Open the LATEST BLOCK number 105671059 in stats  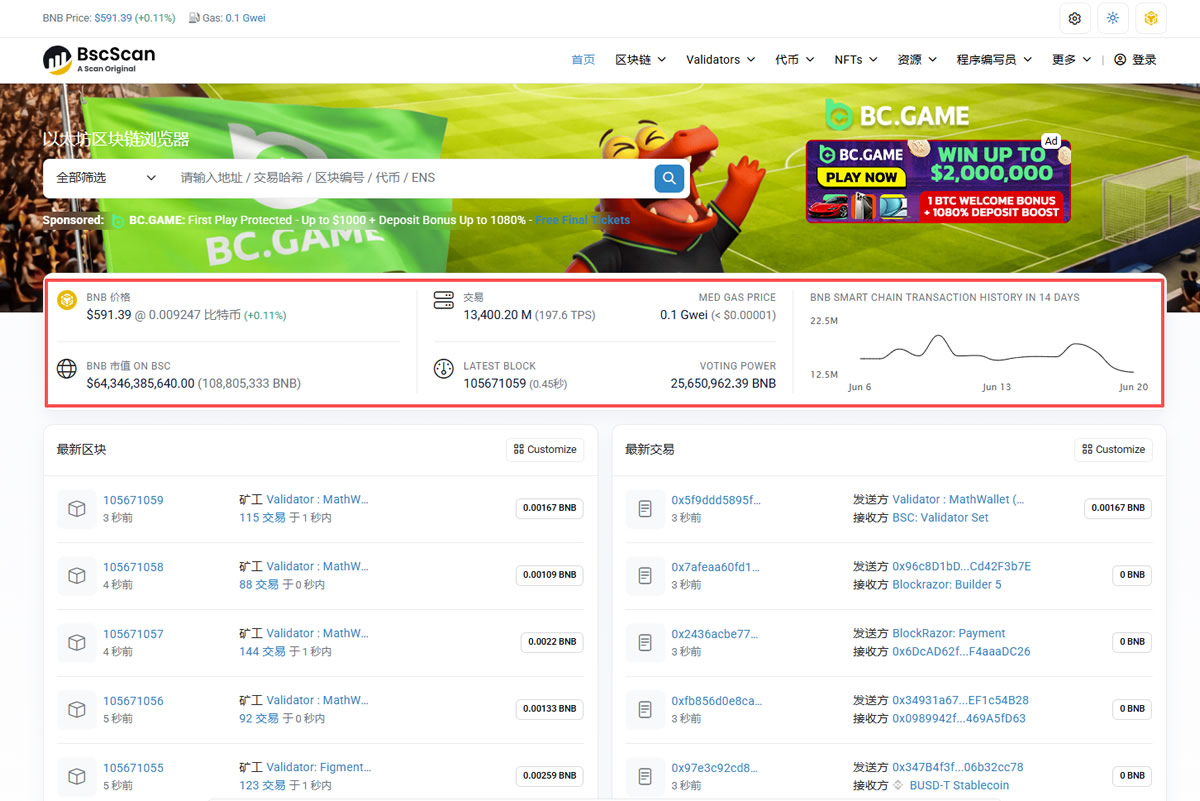pos(494,384)
